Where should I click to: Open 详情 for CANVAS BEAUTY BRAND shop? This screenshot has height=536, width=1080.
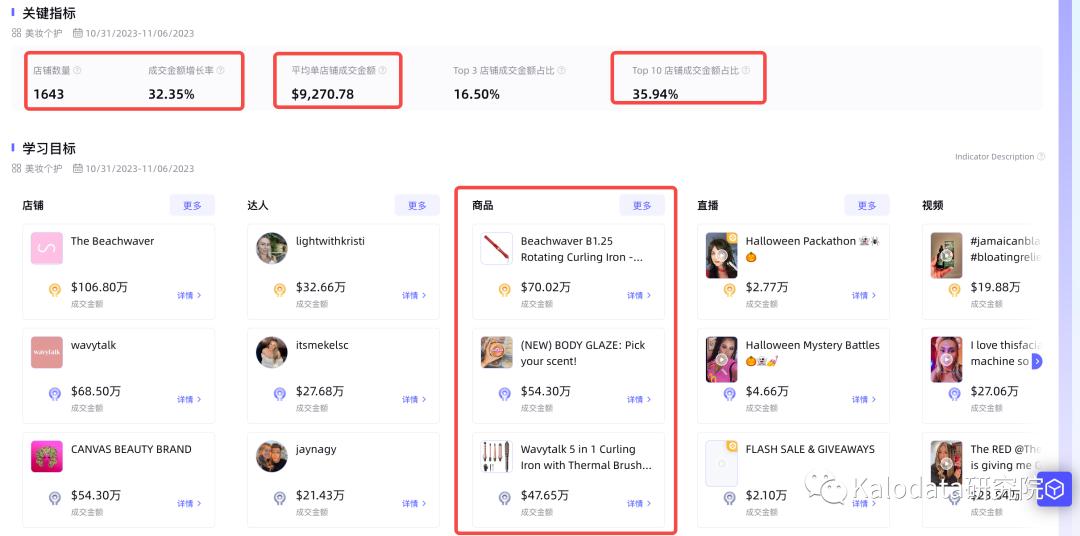pyautogui.click(x=189, y=504)
